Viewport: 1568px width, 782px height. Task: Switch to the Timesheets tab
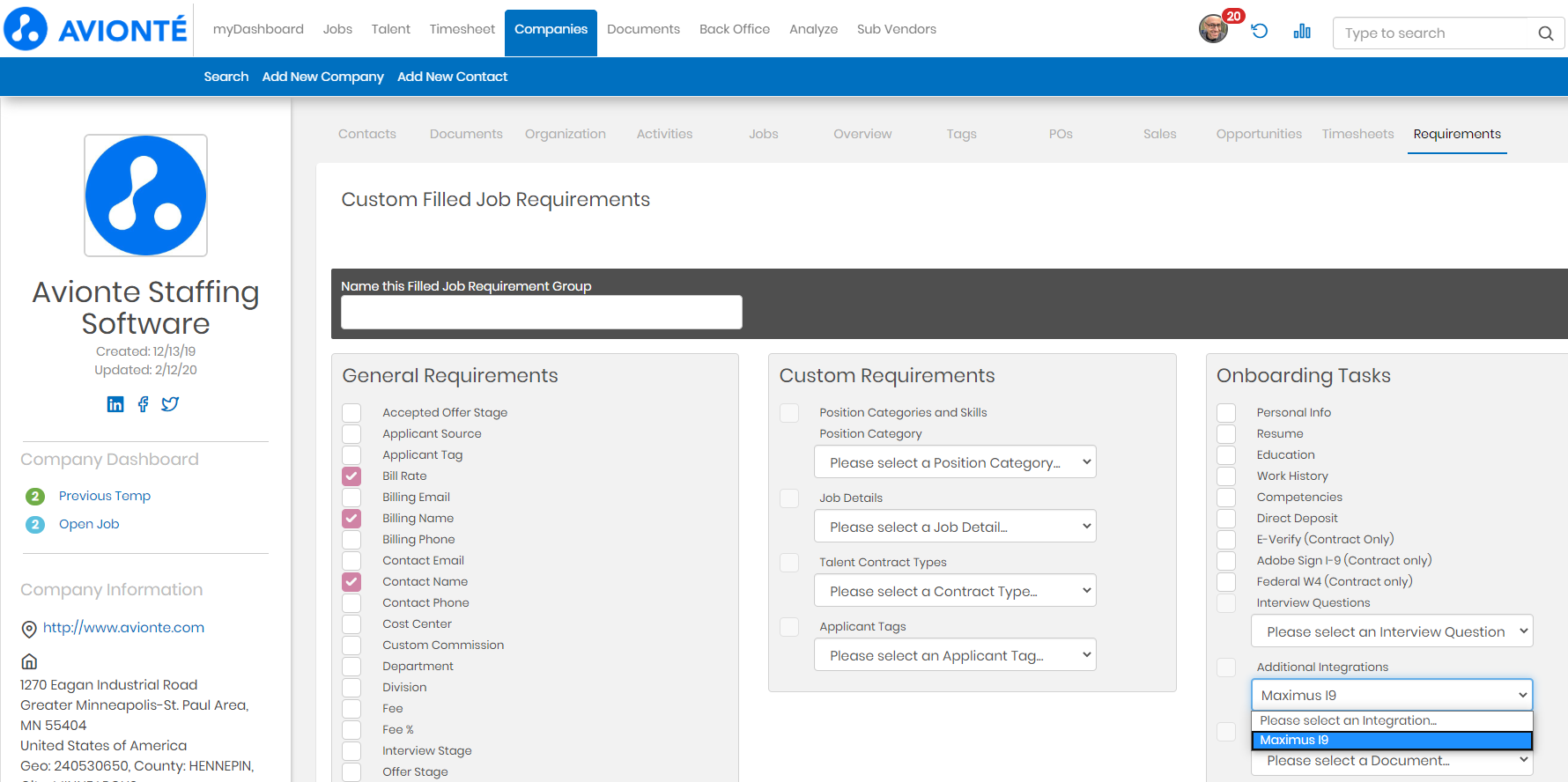click(x=1357, y=134)
